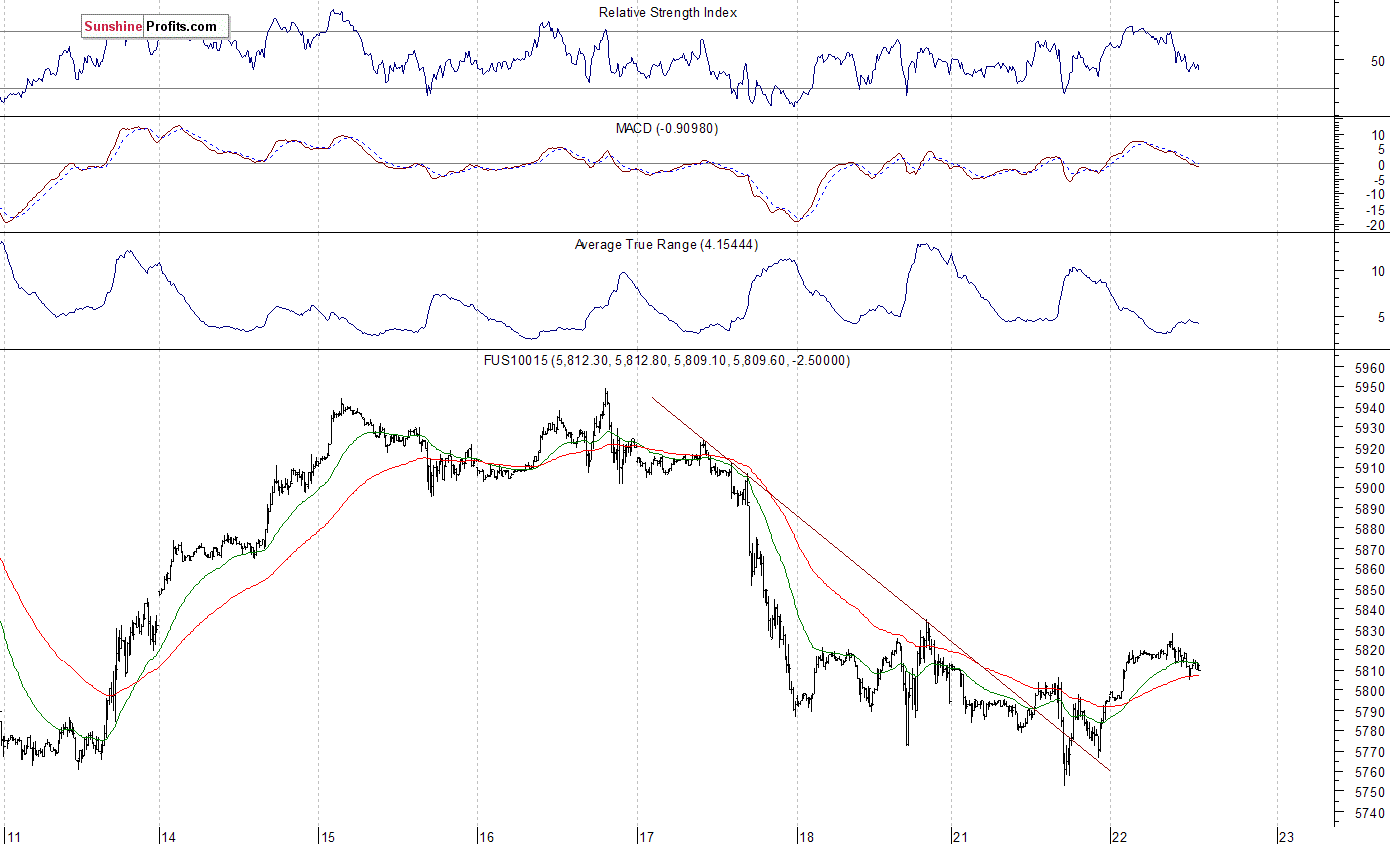Select the 5770 price level label
This screenshot has height=844, width=1390.
(x=1370, y=752)
